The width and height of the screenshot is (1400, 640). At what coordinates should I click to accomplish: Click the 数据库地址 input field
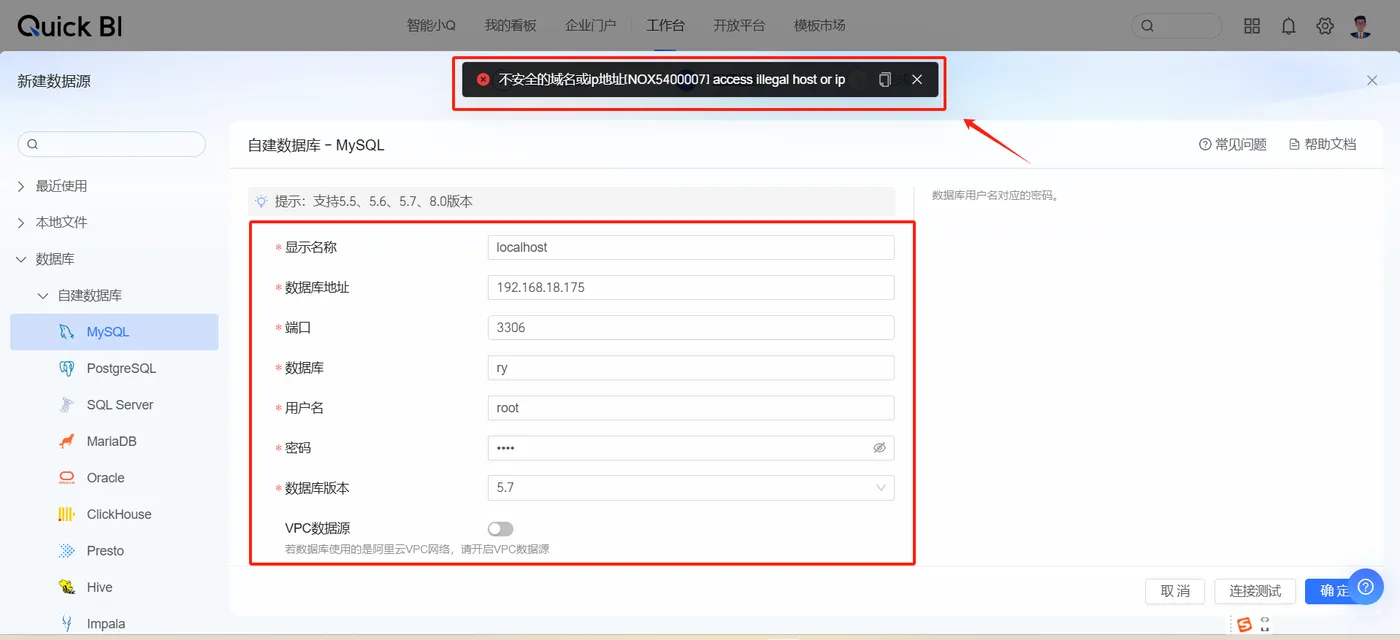click(691, 287)
